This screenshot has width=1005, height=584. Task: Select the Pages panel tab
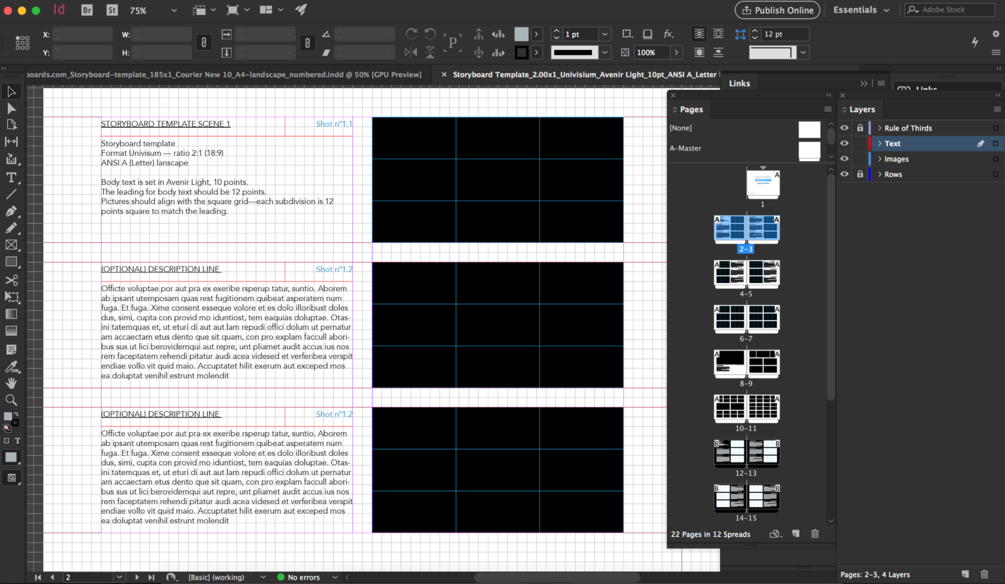pyautogui.click(x=691, y=110)
